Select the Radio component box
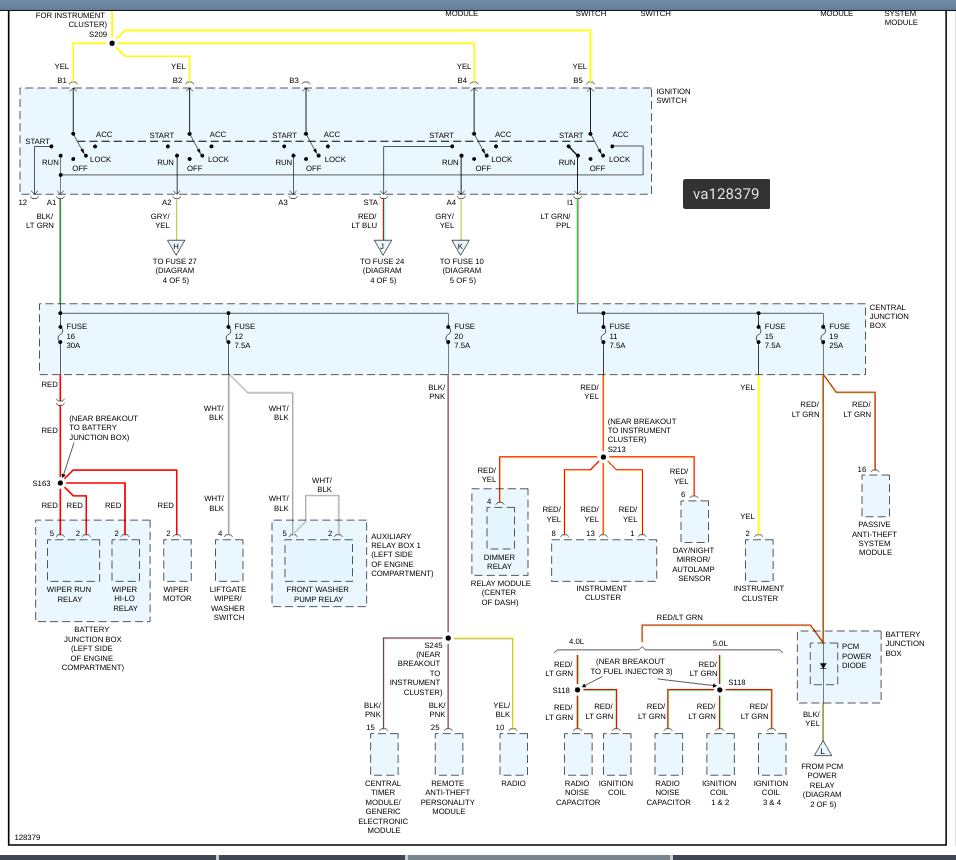This screenshot has height=860, width=956. point(513,755)
